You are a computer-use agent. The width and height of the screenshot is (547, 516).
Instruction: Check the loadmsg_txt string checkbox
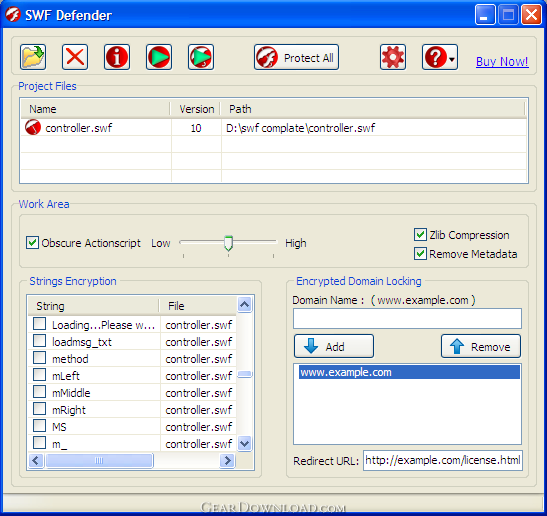(39, 341)
